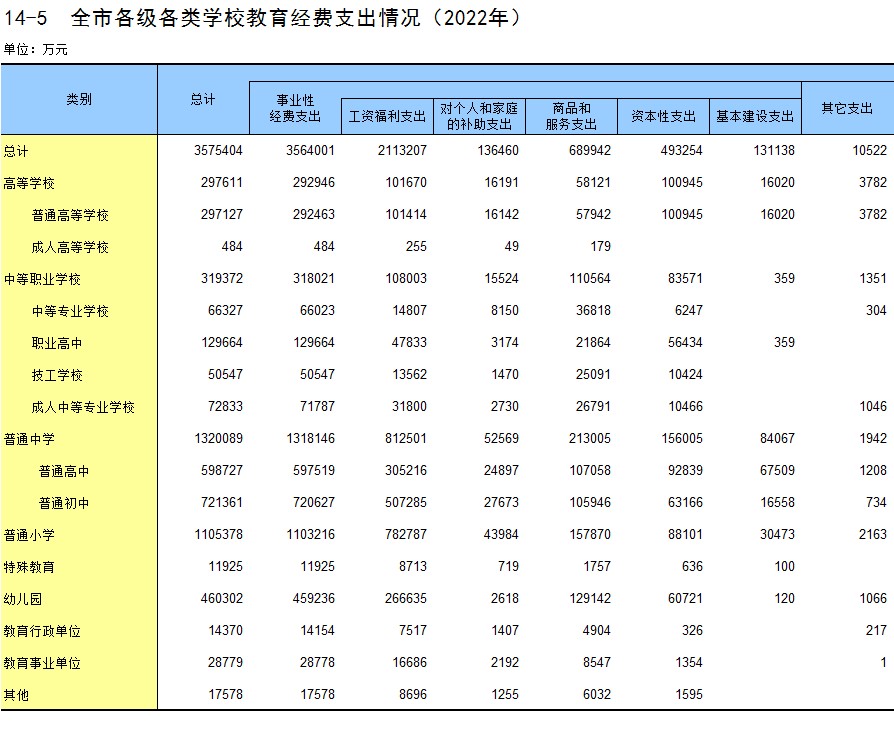
Task: Select the 普通小学 row label
Action: pyautogui.click(x=29, y=535)
